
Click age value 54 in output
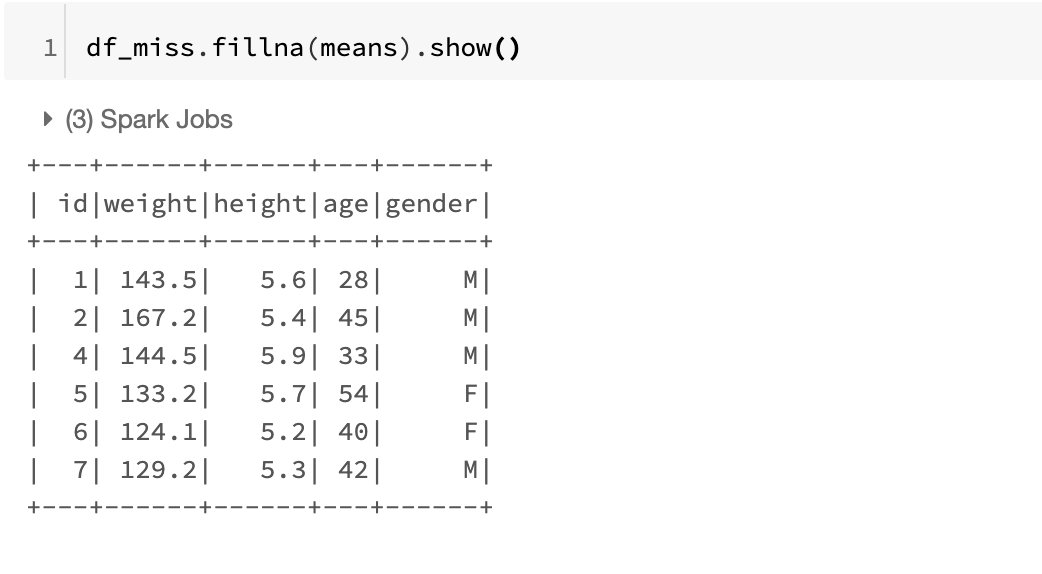(354, 394)
